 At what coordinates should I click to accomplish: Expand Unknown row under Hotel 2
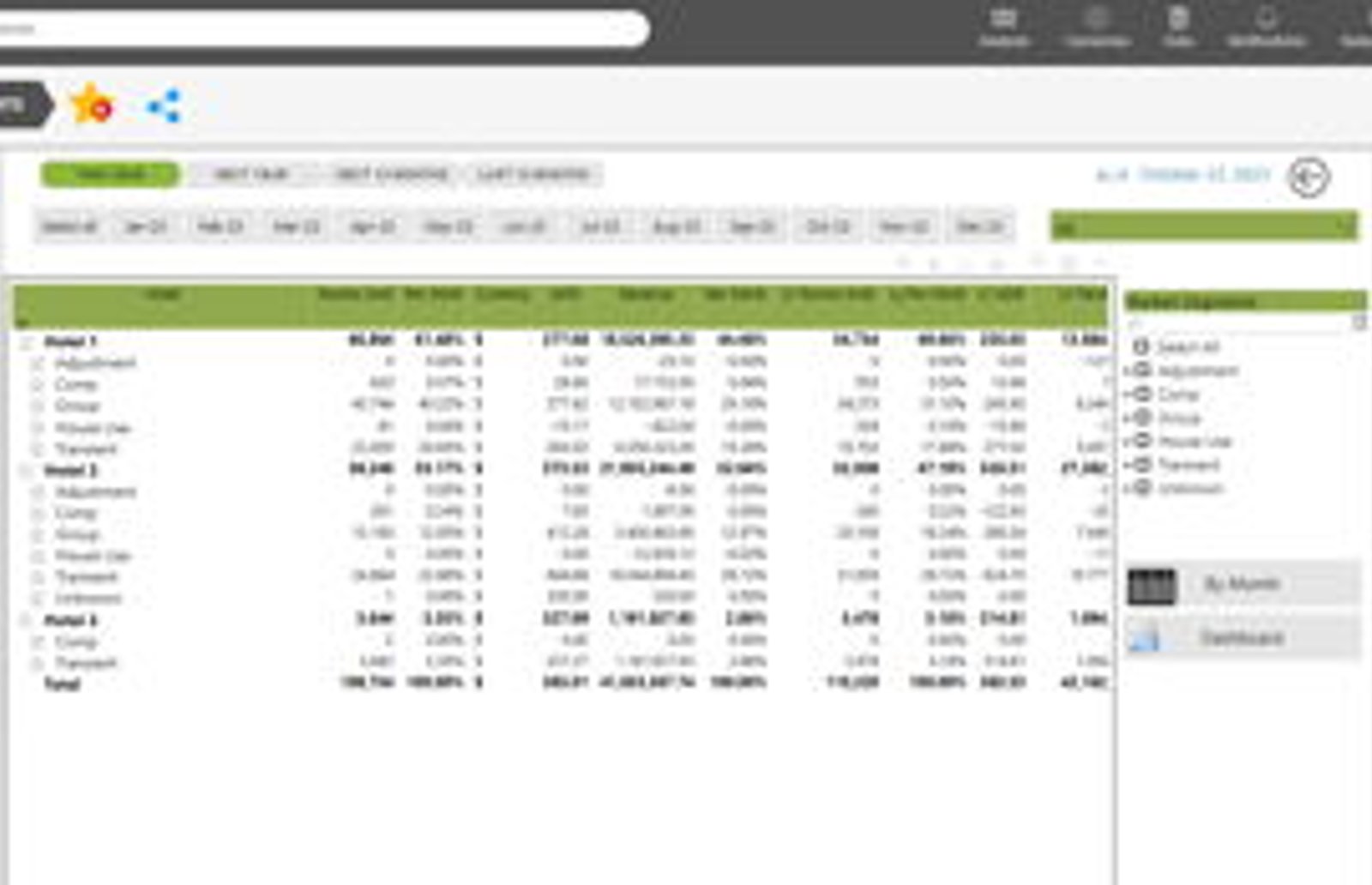click(38, 599)
